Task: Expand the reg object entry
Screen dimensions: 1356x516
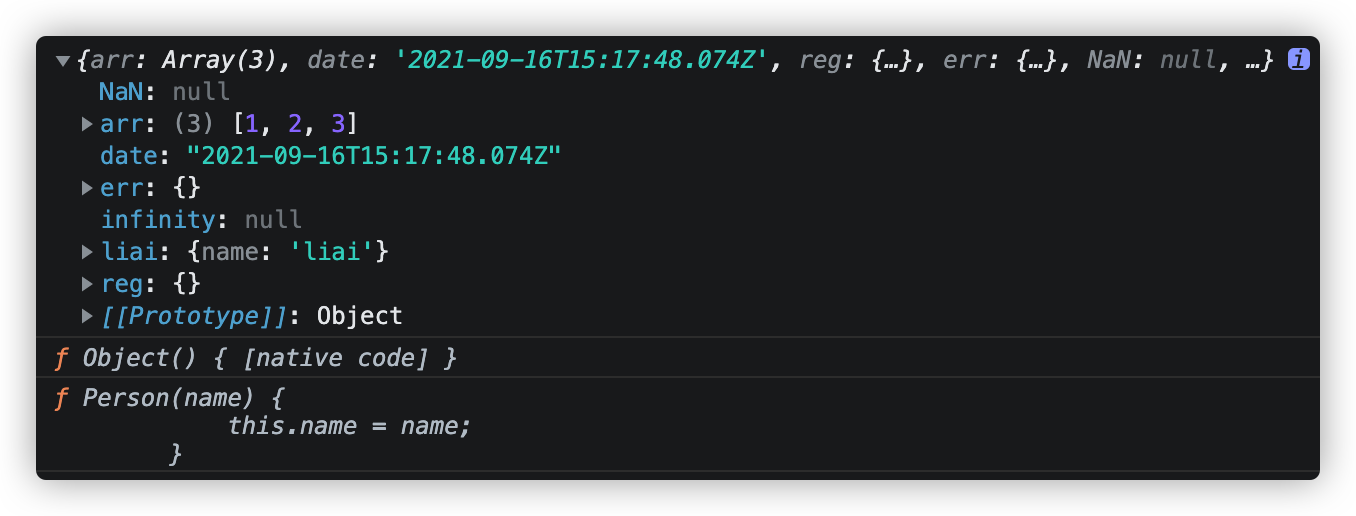Action: tap(87, 284)
